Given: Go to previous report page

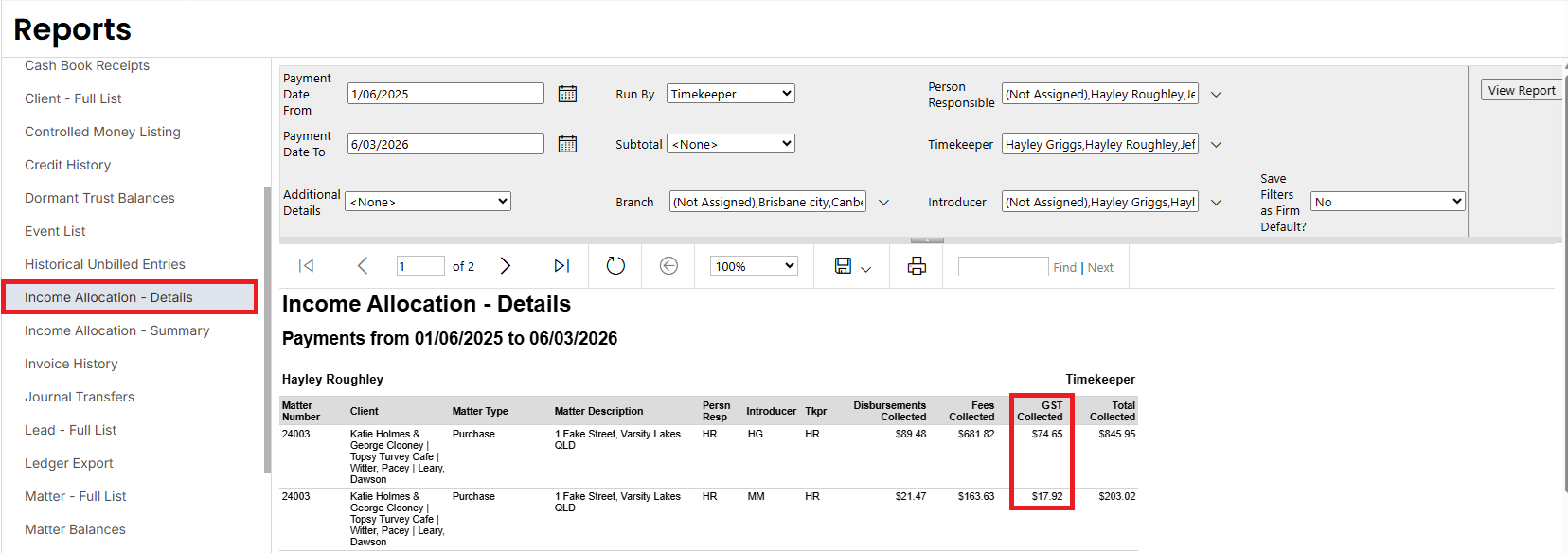Looking at the screenshot, I should 363,266.
